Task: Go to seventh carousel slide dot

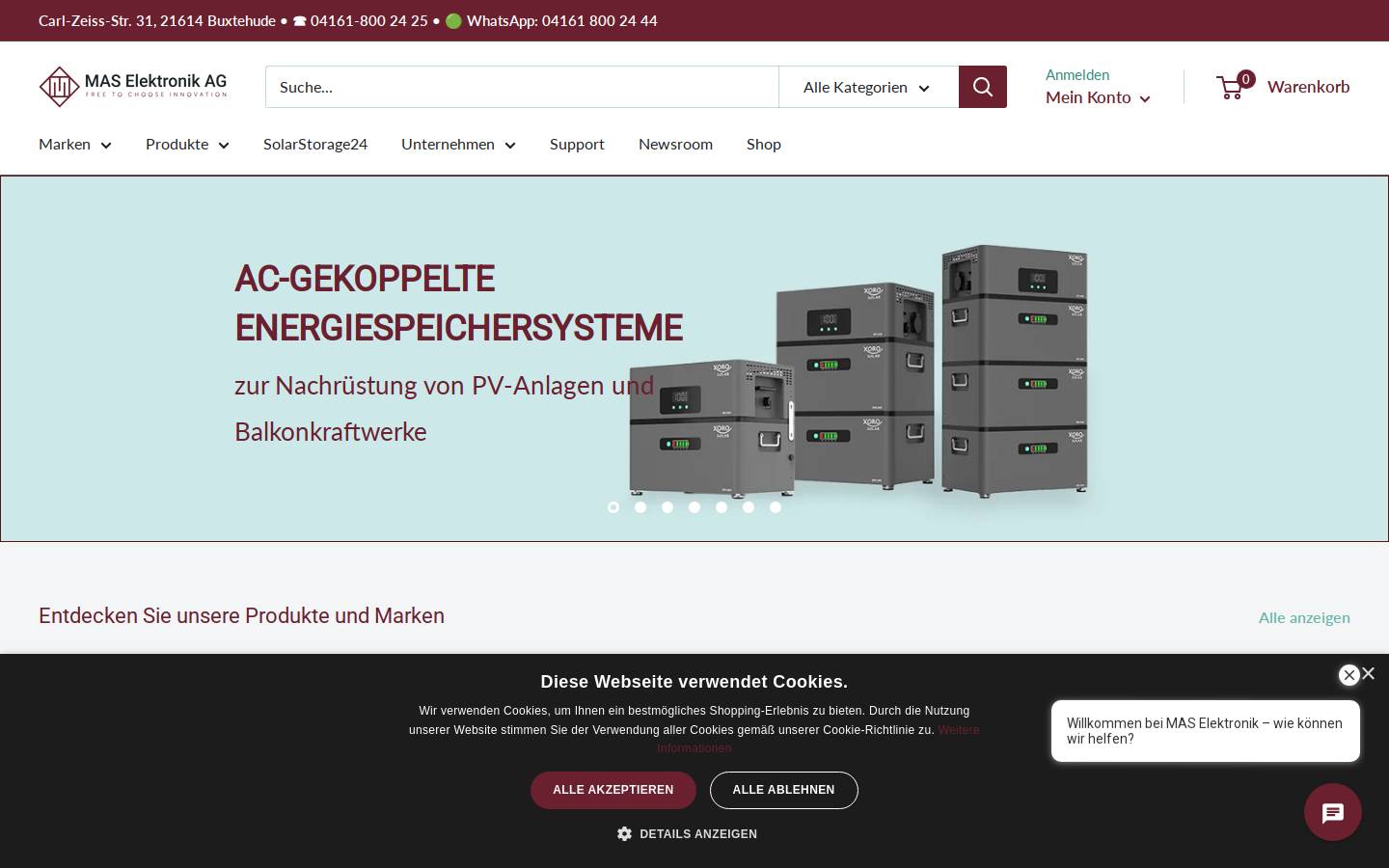Action: coord(776,507)
